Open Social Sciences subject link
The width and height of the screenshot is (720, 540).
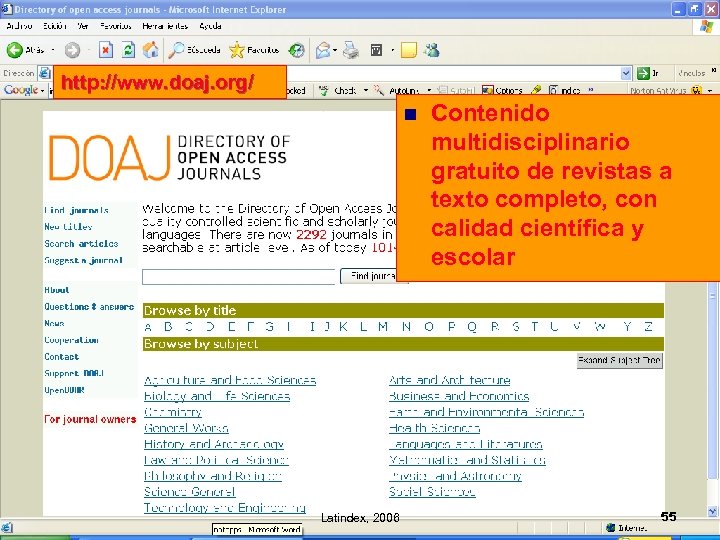[432, 492]
